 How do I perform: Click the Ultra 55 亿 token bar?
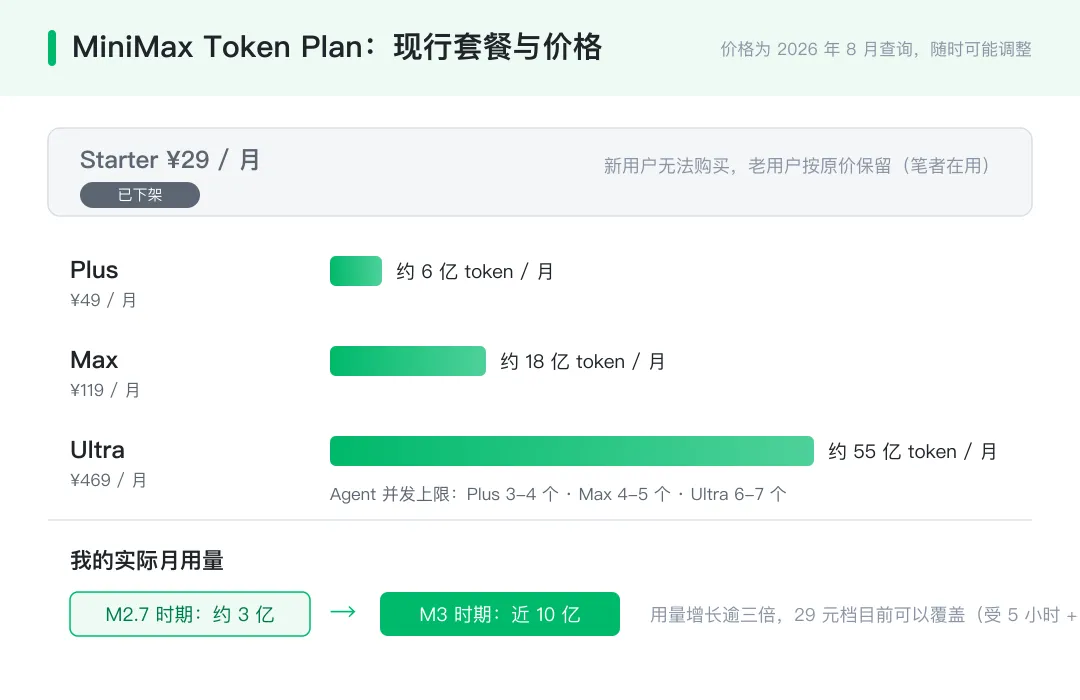(572, 451)
